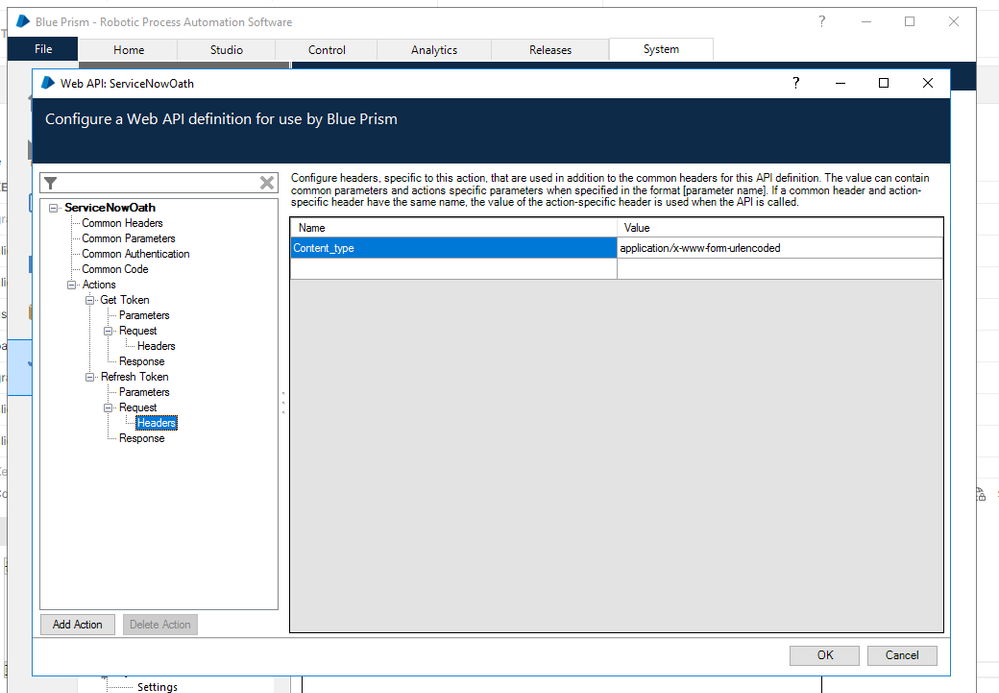
Task: Select Common Authentication tree item
Action: pos(136,254)
